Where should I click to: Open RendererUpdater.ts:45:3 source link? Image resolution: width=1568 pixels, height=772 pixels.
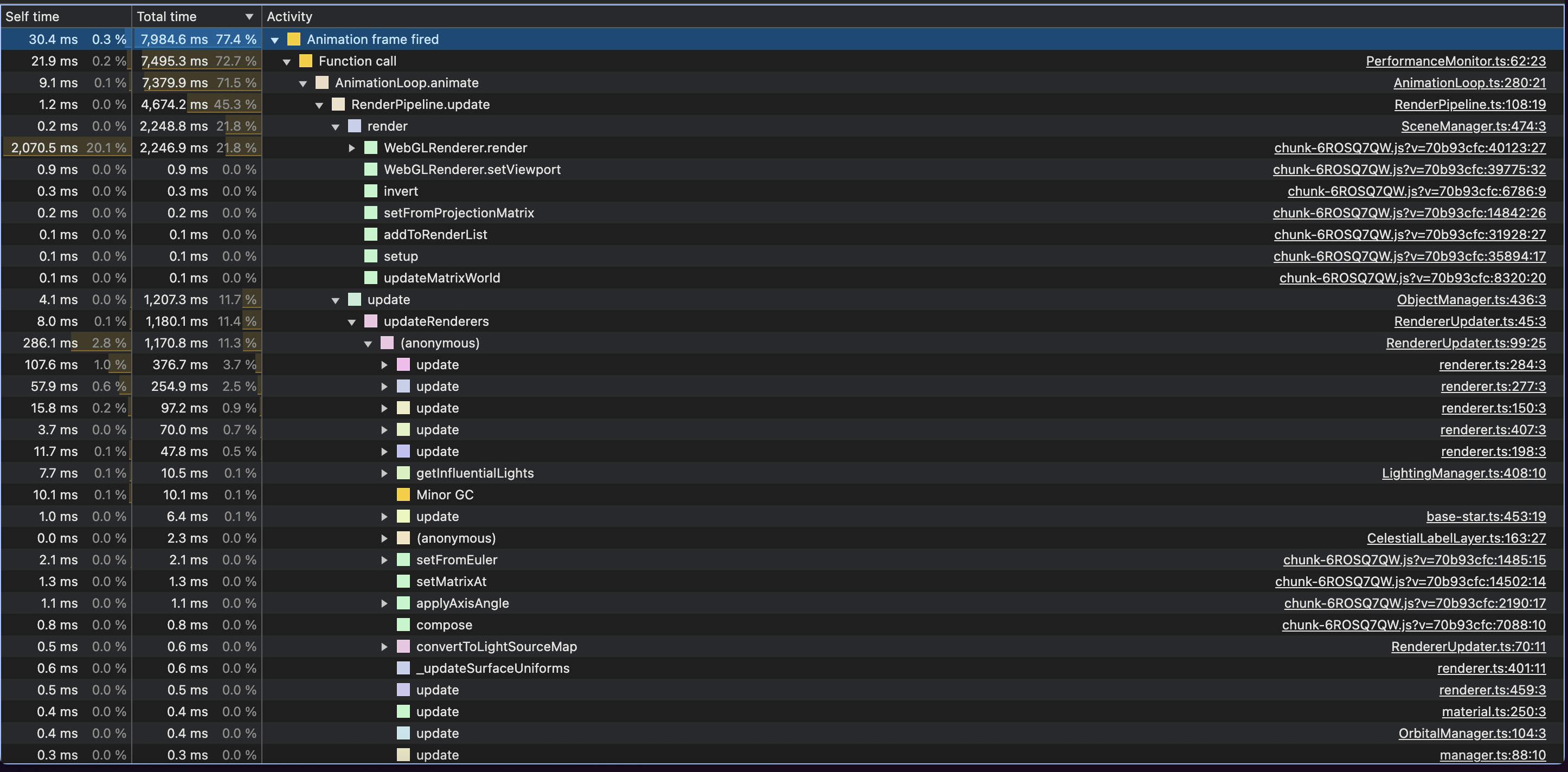point(1470,321)
